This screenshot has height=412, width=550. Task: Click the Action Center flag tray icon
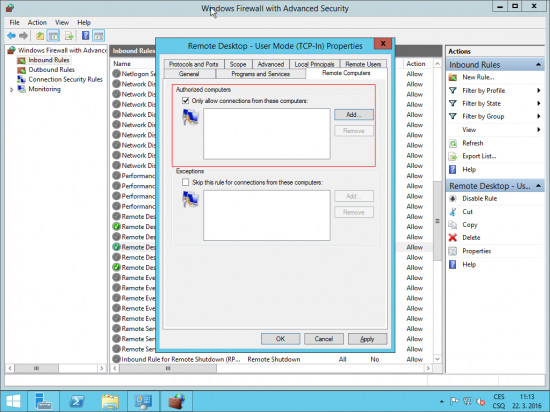click(x=454, y=401)
